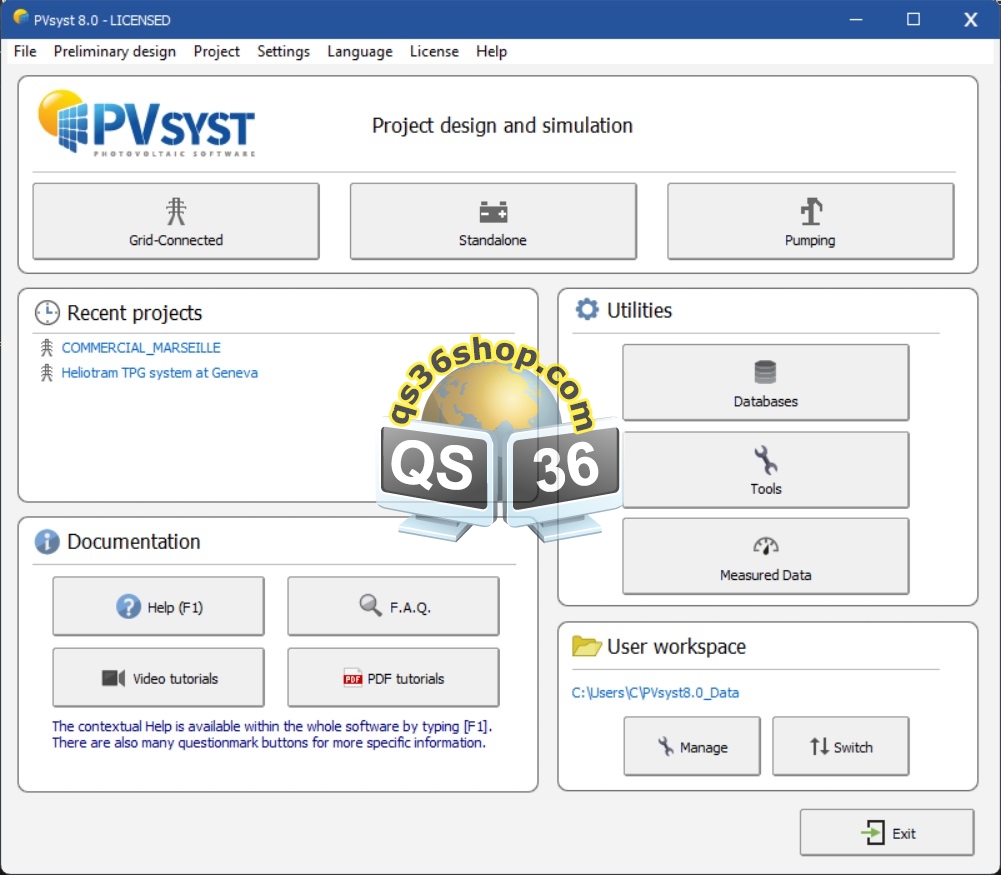Open the Help (F1) documentation button

[158, 606]
